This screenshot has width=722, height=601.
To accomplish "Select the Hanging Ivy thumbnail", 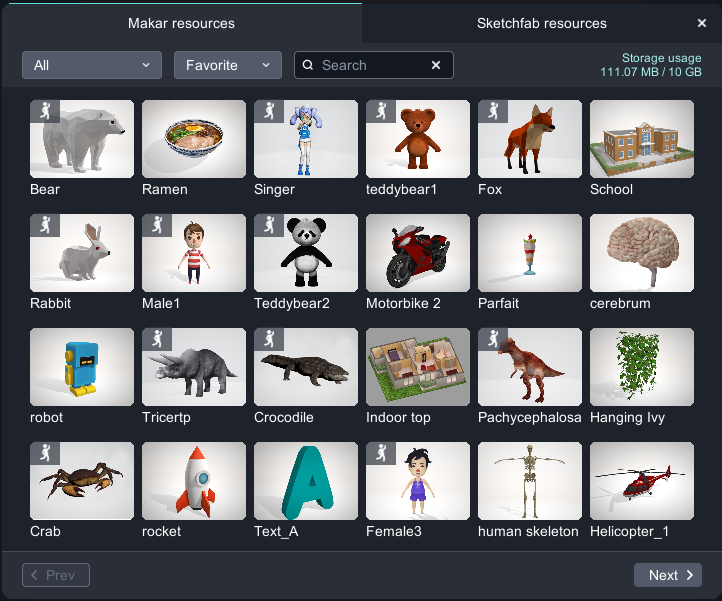I will pos(642,367).
